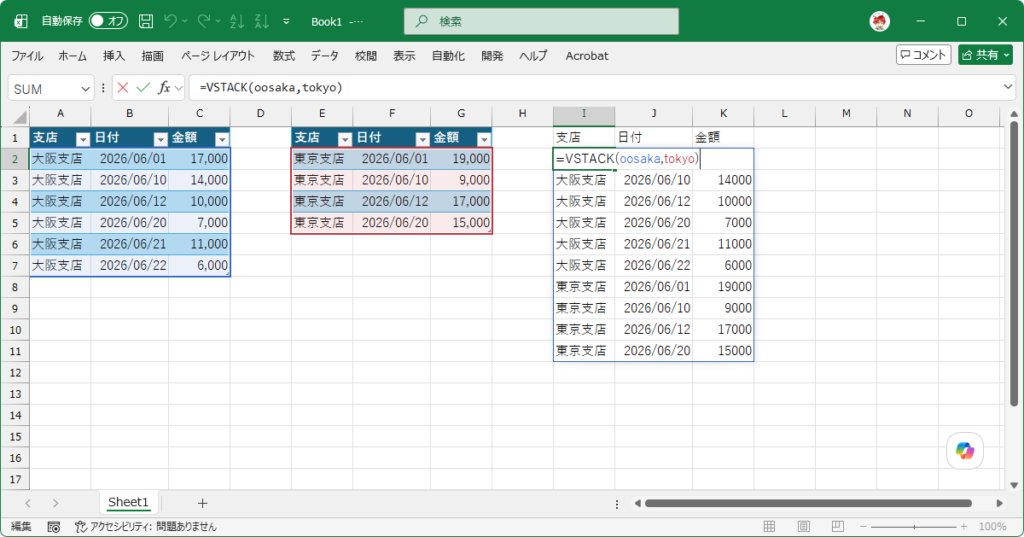The height and width of the screenshot is (537, 1024).
Task: Switch to the 自動化 tab
Action: pyautogui.click(x=448, y=56)
